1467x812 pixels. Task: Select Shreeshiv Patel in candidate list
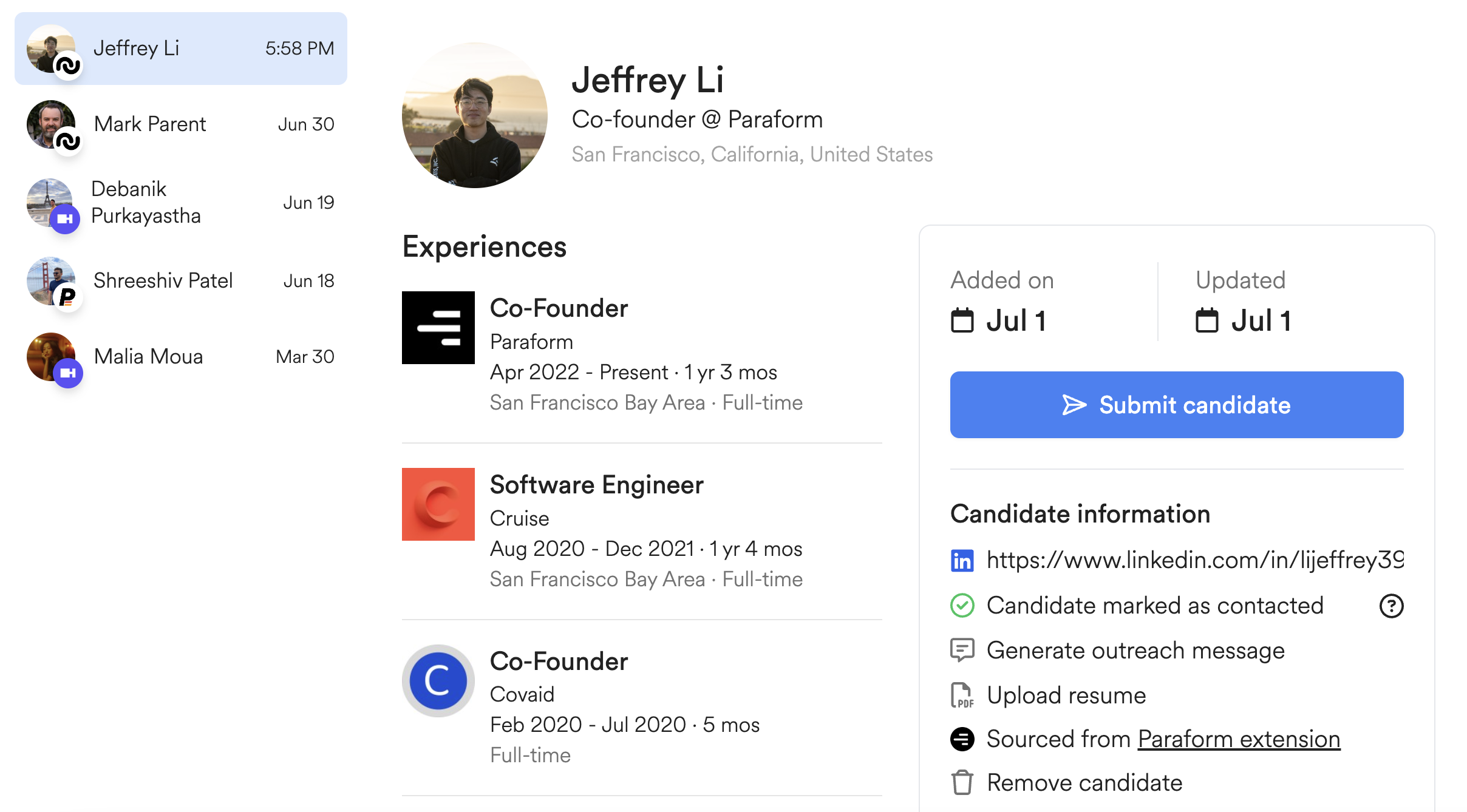pyautogui.click(x=181, y=281)
